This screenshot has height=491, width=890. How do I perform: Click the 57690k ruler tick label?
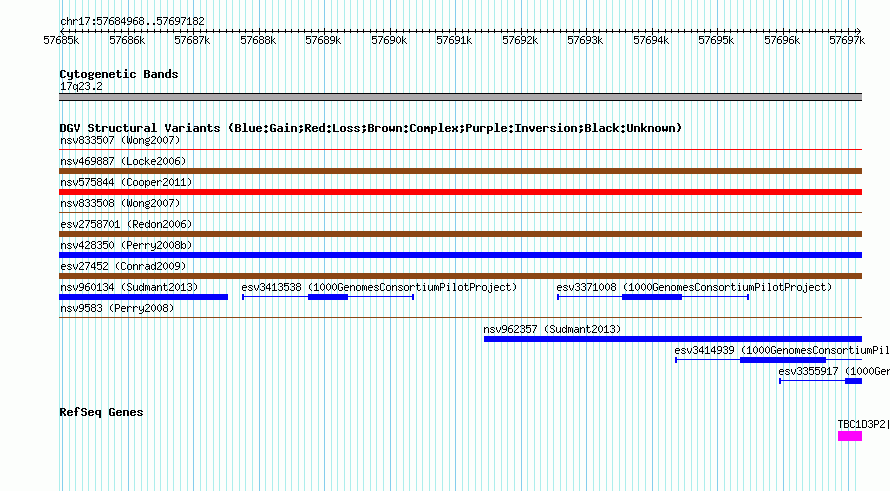(389, 40)
